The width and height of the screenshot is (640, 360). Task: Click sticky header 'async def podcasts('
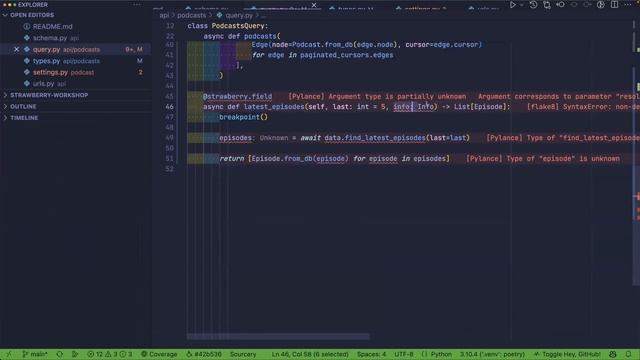coord(242,36)
